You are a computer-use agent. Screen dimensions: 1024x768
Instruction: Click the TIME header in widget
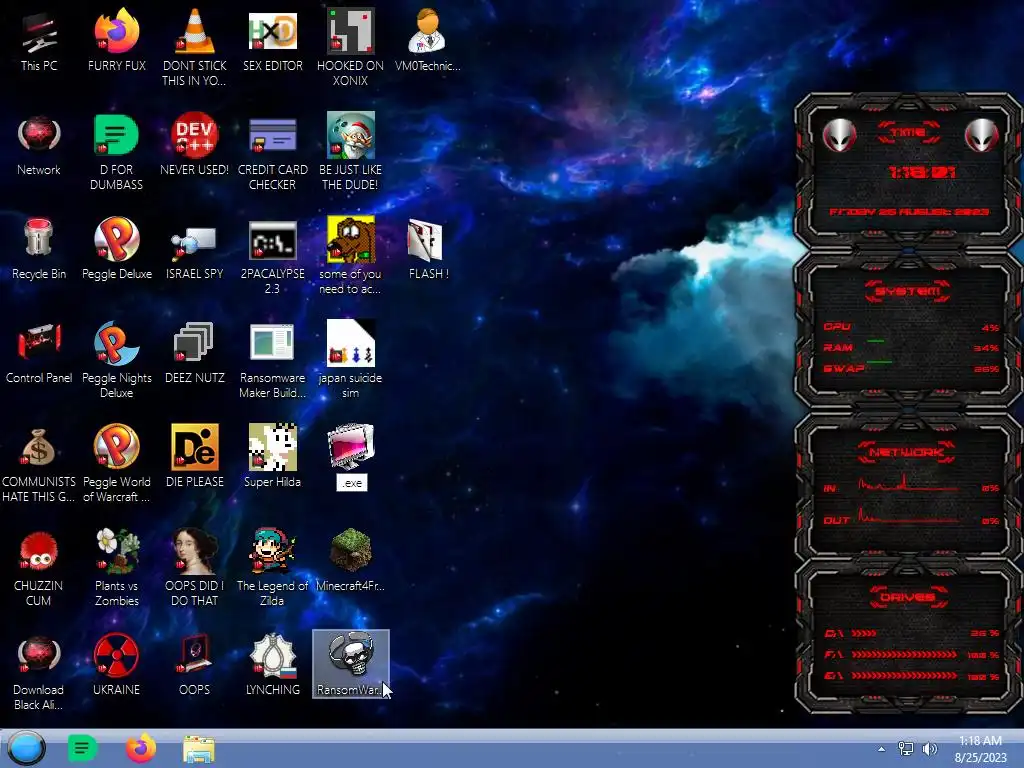tap(908, 132)
